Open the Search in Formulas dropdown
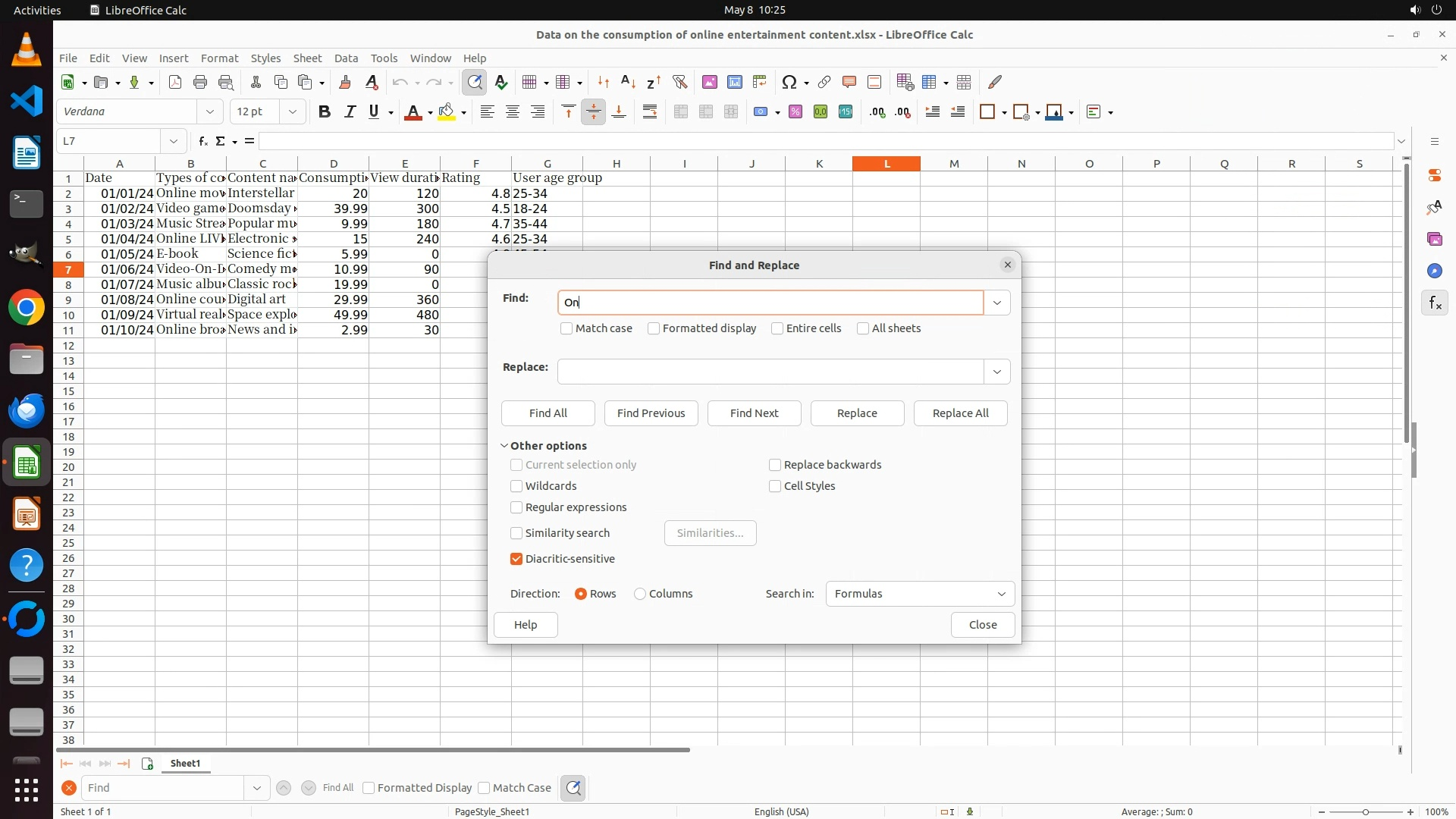The width and height of the screenshot is (1456, 819). (x=919, y=594)
